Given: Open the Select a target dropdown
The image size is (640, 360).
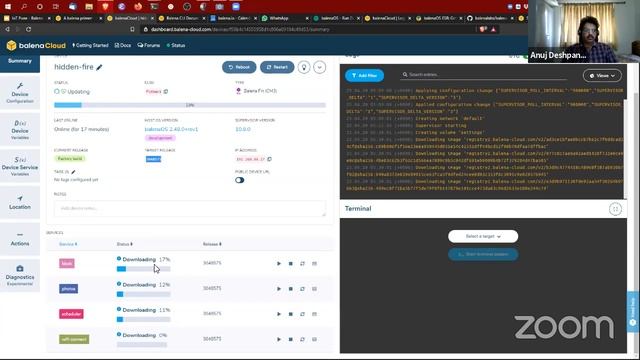Looking at the screenshot, I should (483, 236).
